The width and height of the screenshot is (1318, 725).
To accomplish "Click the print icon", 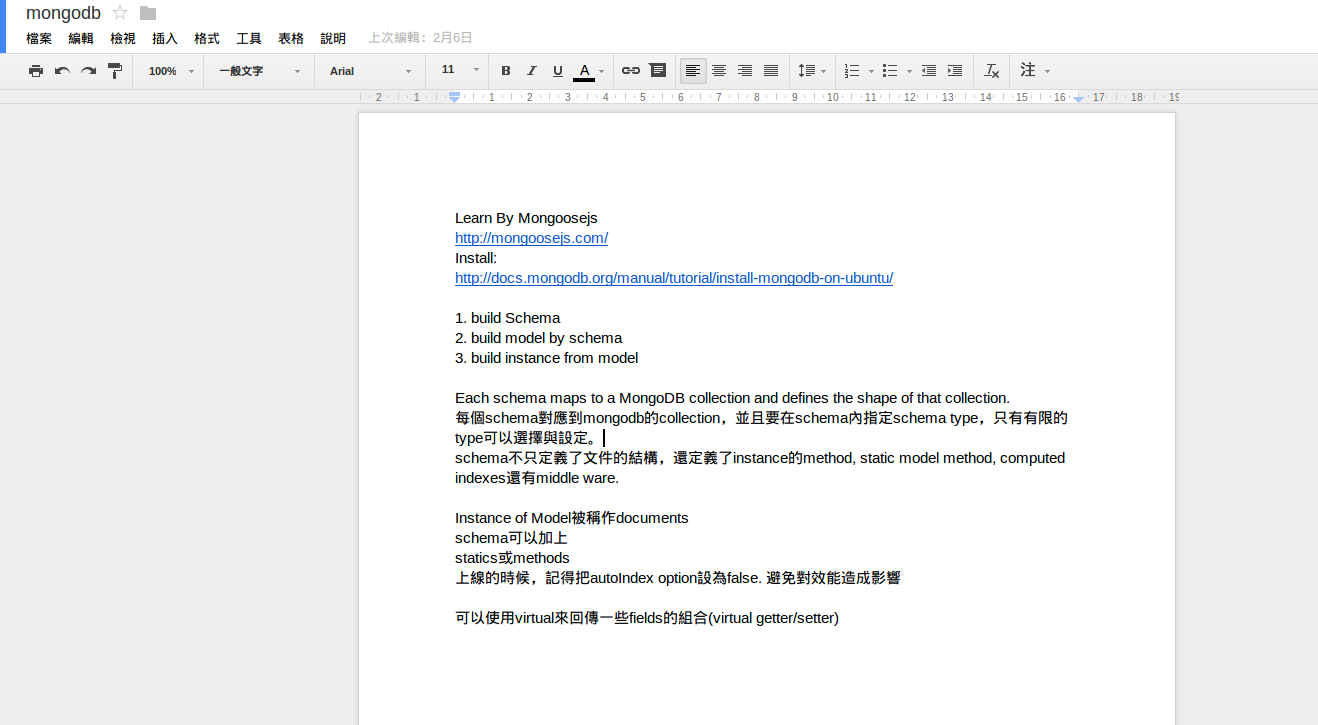I will [x=36, y=71].
